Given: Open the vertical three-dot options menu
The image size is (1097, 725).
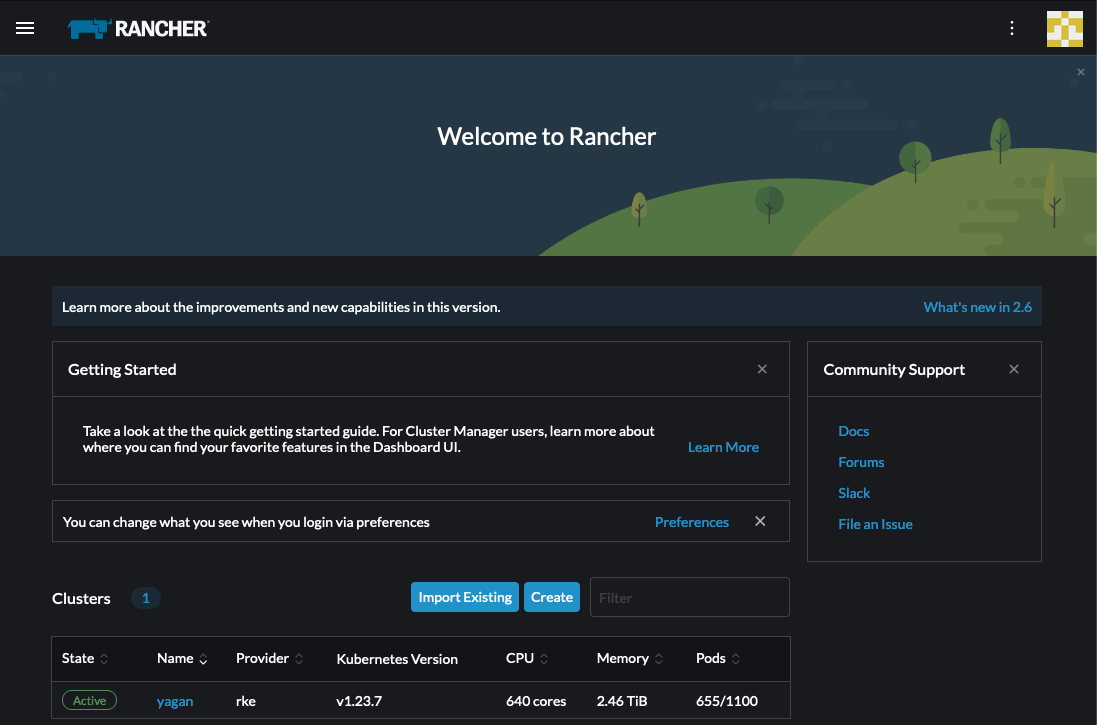Looking at the screenshot, I should 1012,28.
